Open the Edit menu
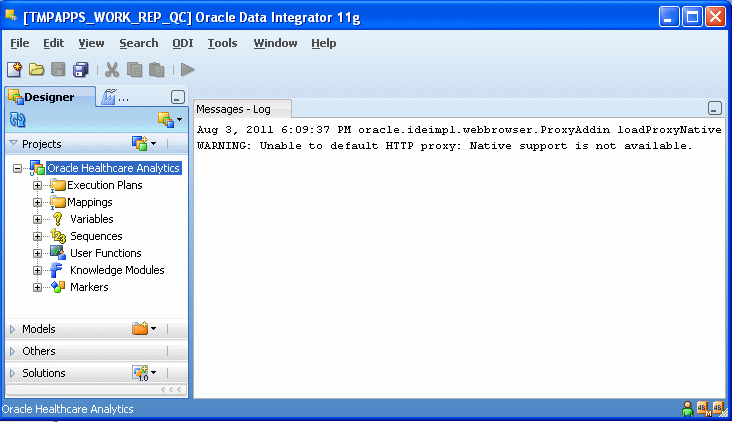The height and width of the screenshot is (422, 732). click(x=54, y=43)
